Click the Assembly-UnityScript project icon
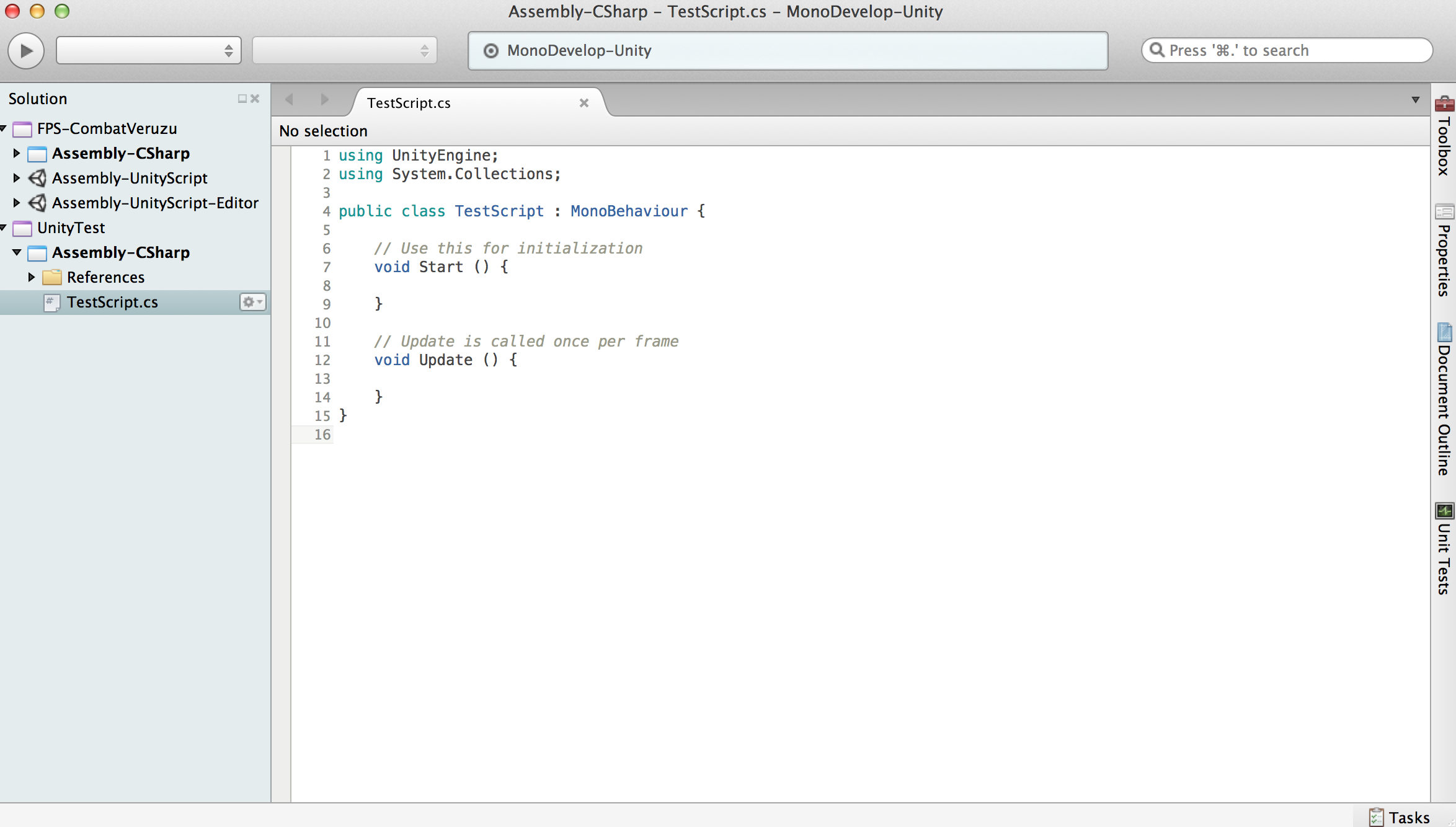The image size is (1456, 827). coord(38,178)
